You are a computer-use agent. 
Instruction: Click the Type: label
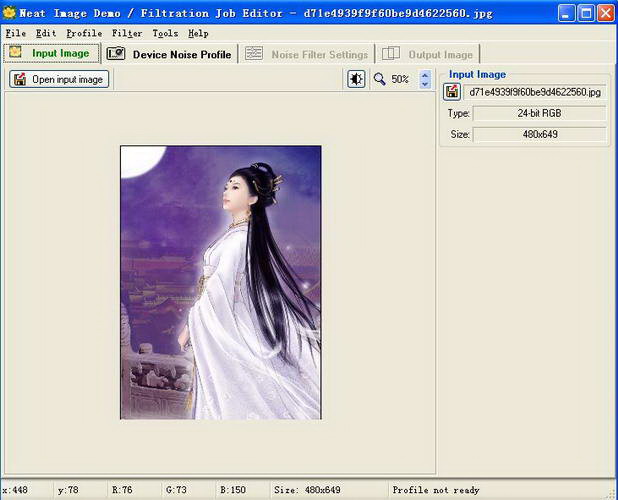tap(458, 113)
